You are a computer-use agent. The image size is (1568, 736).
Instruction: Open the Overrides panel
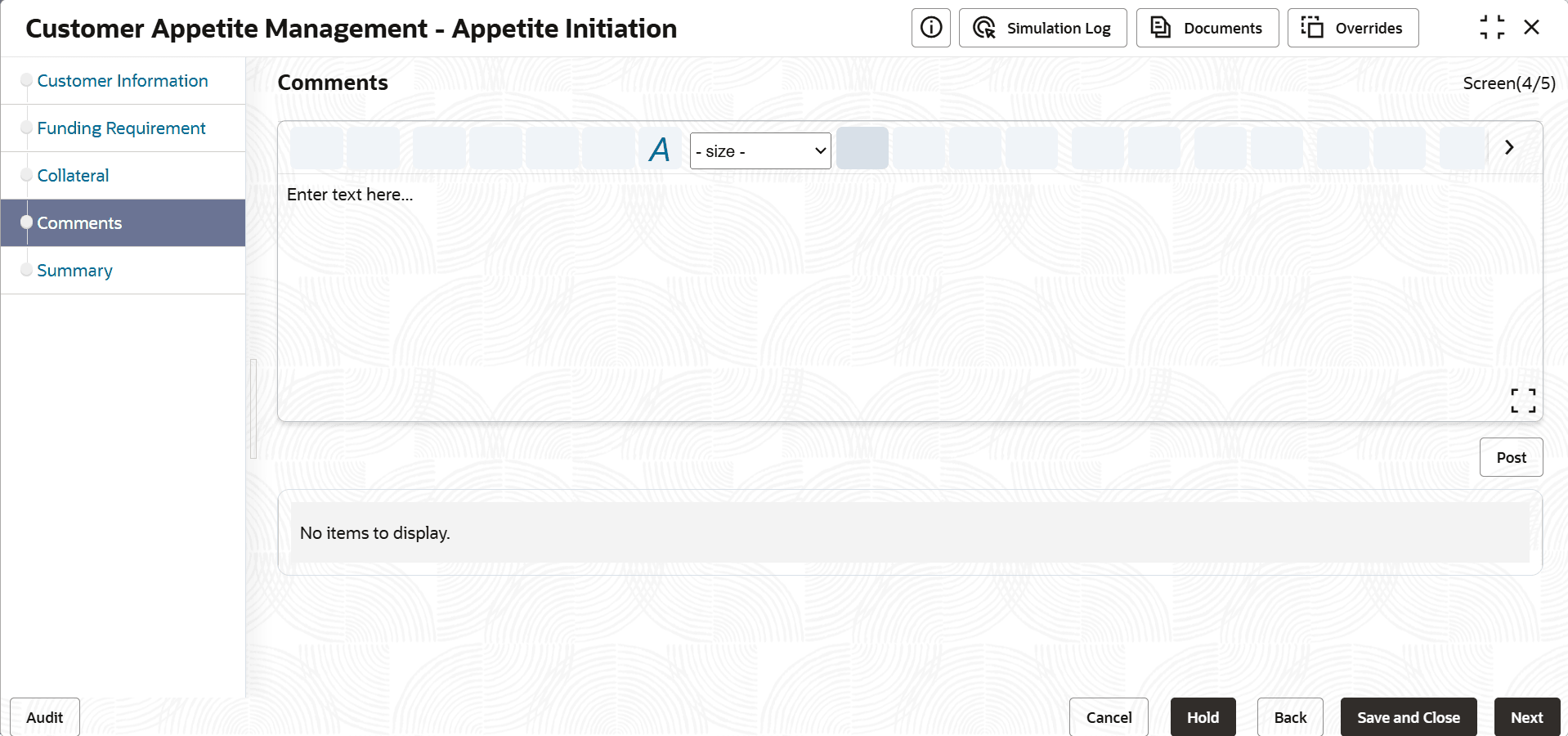click(1352, 28)
